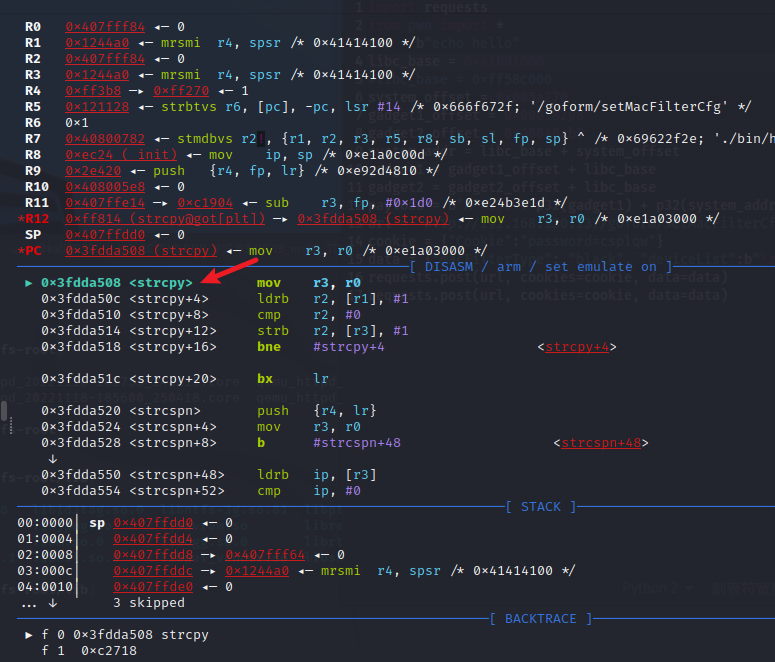Open the 0xec24 (_init) address in R8
This screenshot has height=662, width=775.
point(121,154)
